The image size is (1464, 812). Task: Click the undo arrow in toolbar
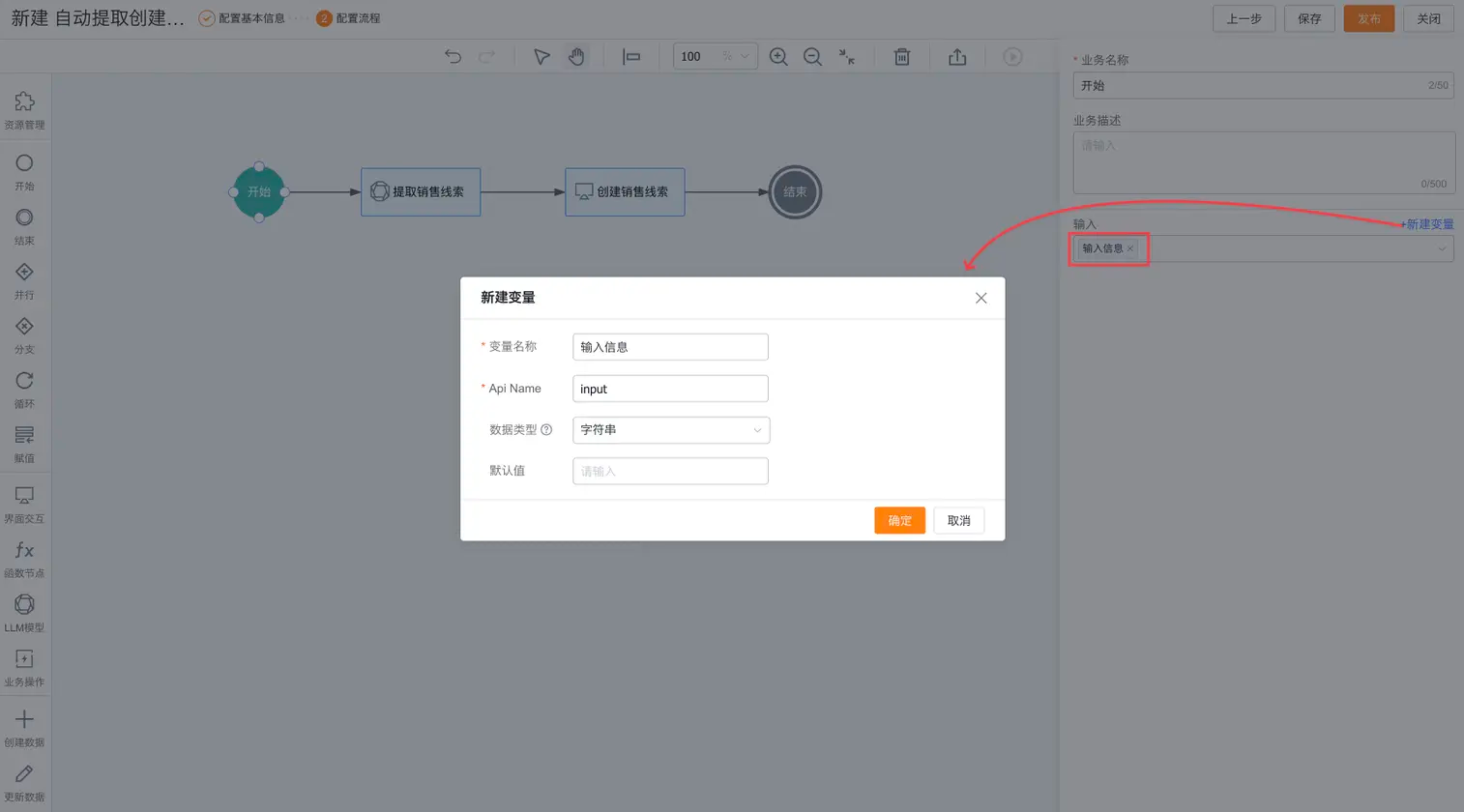(x=453, y=57)
